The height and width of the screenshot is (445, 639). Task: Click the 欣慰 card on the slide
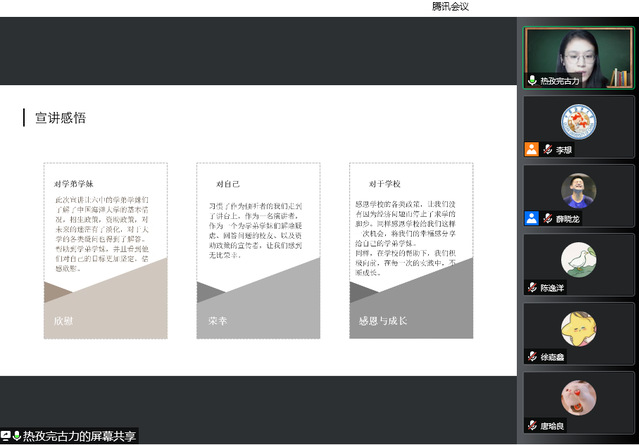tap(105, 250)
